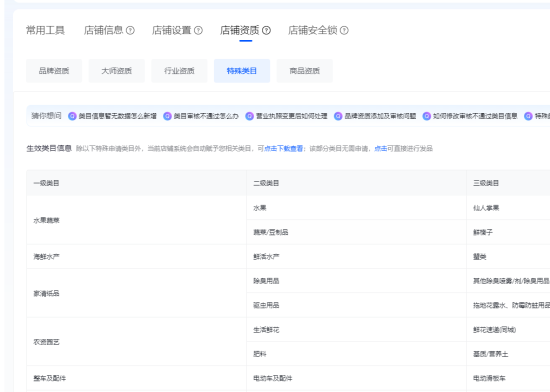Switch to the 店铺信息 tab
The image size is (550, 392).
103,31
